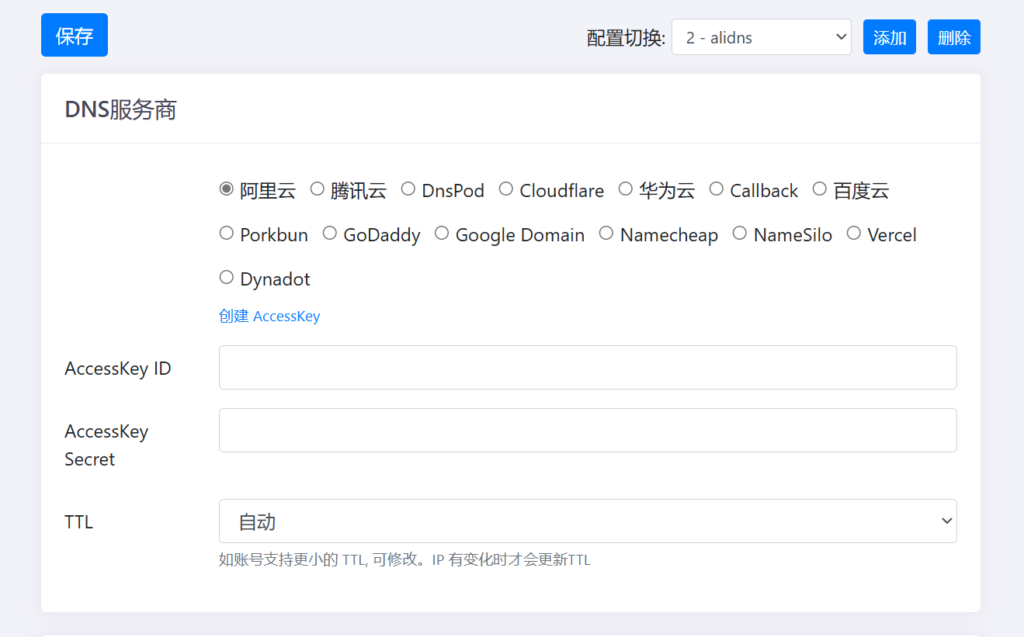This screenshot has height=637, width=1024.
Task: Click the DNS服务商 section heading
Action: pyautogui.click(x=121, y=110)
